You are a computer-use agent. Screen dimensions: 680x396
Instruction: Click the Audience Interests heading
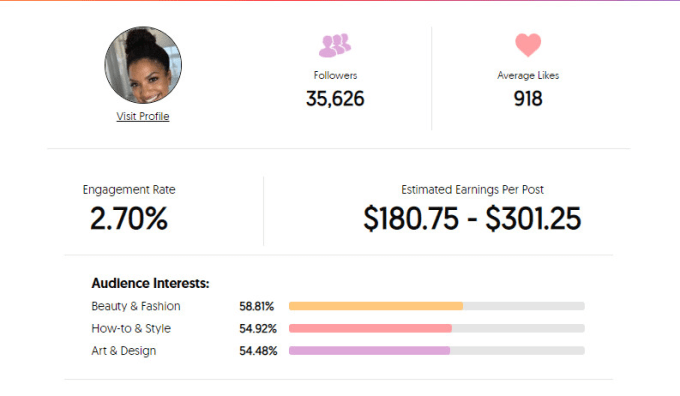pyautogui.click(x=150, y=283)
